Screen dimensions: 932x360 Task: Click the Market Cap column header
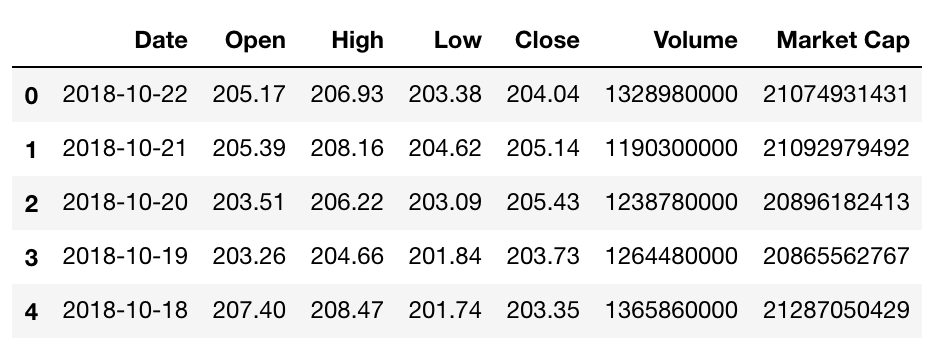coord(843,40)
